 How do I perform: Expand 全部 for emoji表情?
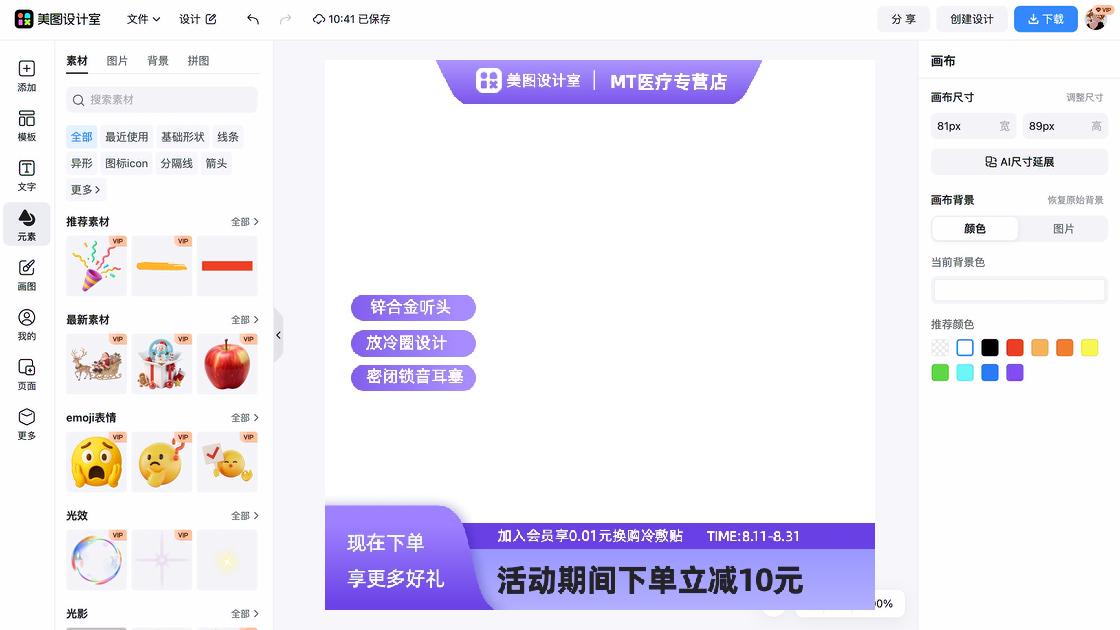(x=244, y=418)
